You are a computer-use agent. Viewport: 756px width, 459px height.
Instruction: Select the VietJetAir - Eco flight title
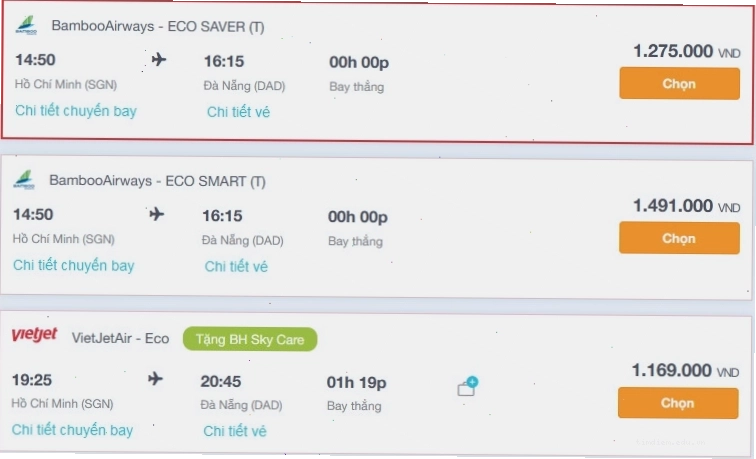click(x=121, y=338)
